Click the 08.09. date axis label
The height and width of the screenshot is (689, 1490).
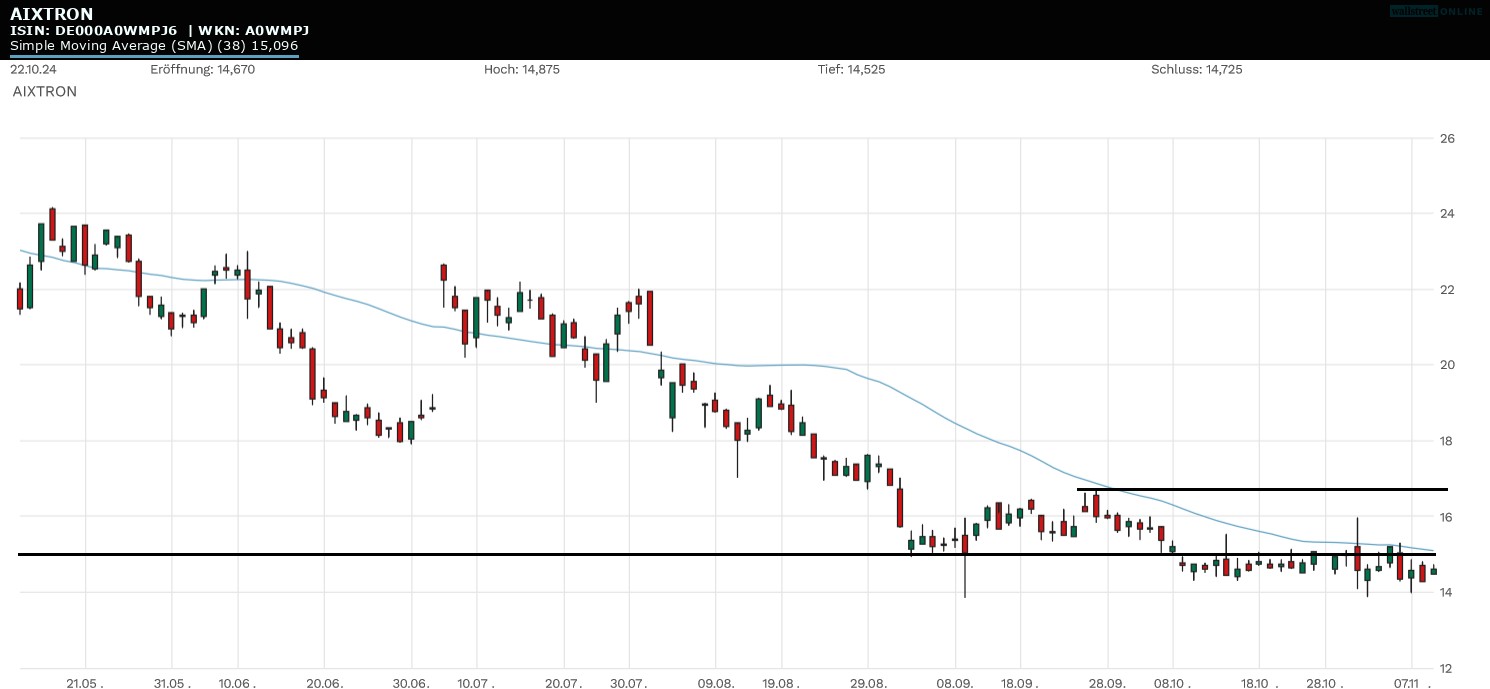tap(955, 682)
